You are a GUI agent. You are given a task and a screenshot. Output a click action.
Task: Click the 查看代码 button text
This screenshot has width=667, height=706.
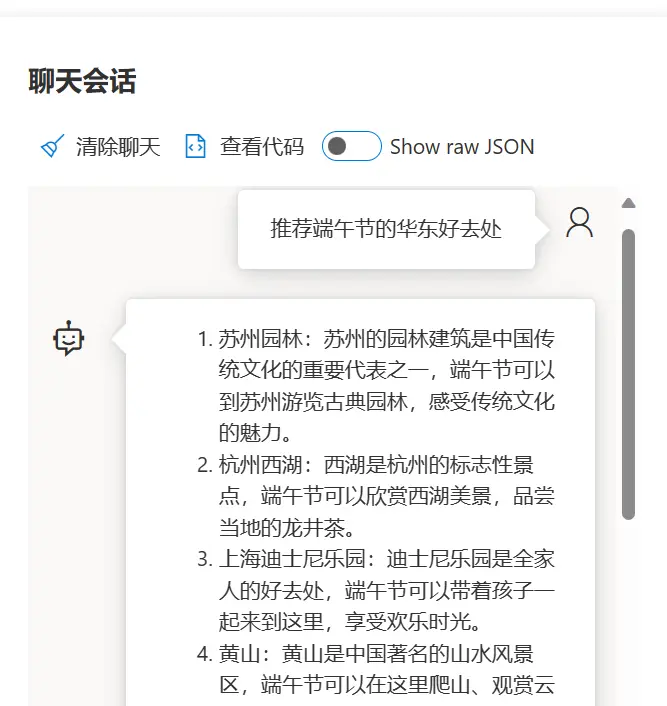tap(262, 147)
